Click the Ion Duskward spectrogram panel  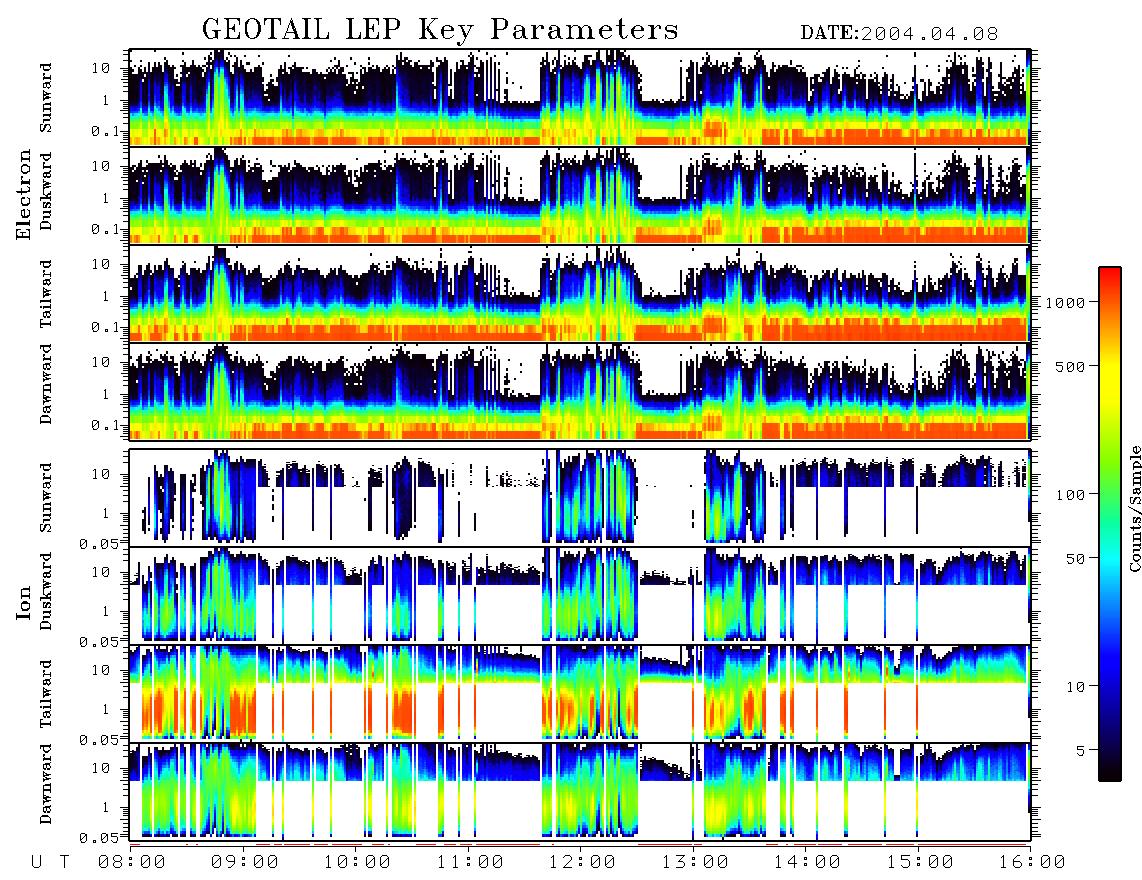[580, 595]
